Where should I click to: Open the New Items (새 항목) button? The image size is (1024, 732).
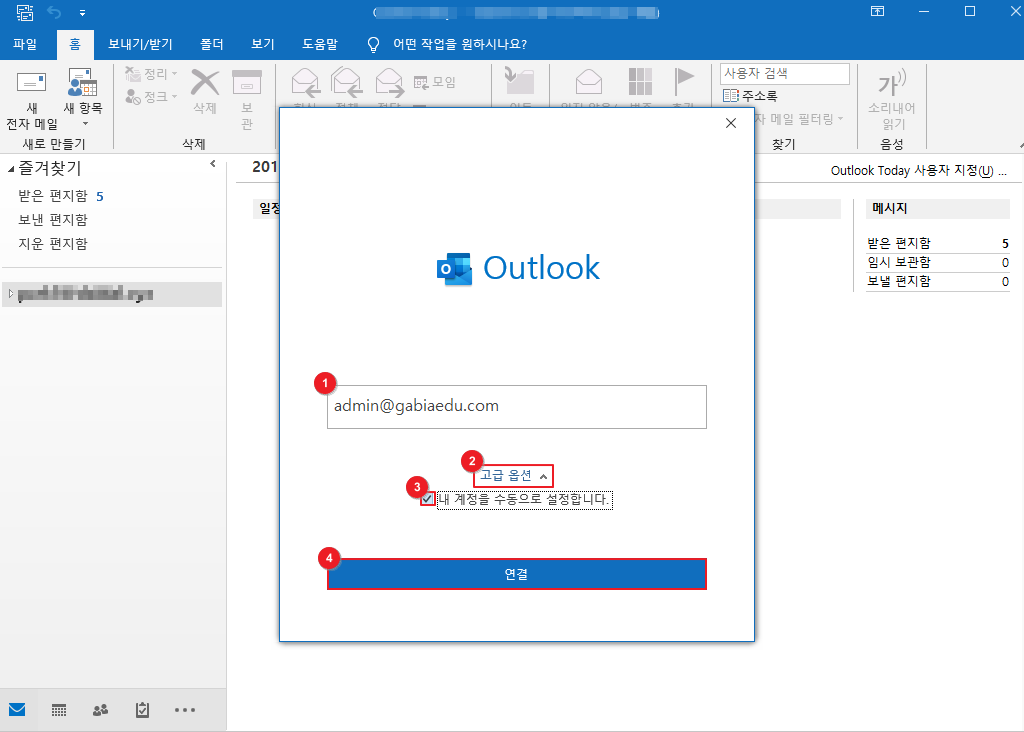point(82,98)
